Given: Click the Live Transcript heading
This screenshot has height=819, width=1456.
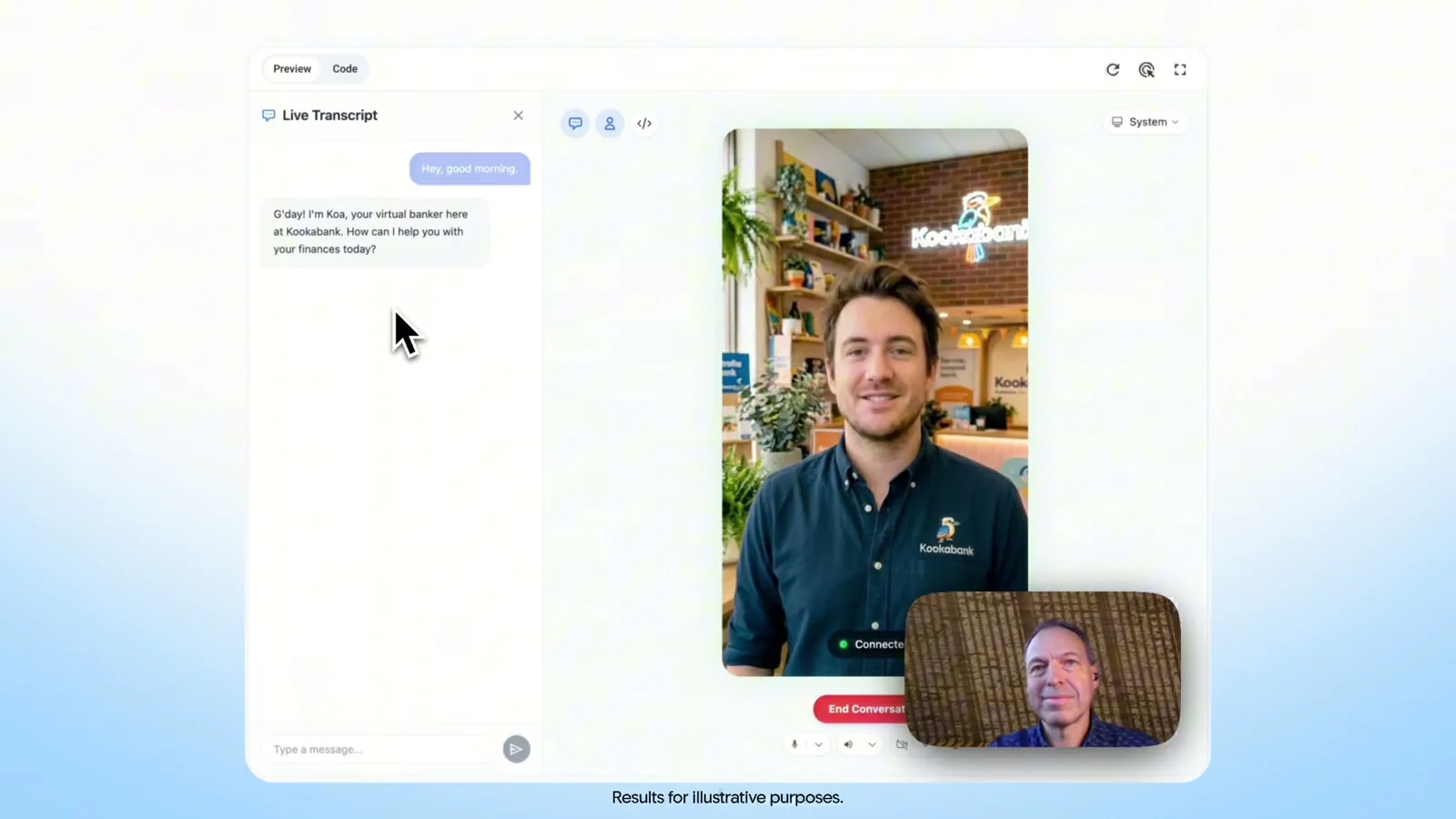Looking at the screenshot, I should tap(329, 116).
